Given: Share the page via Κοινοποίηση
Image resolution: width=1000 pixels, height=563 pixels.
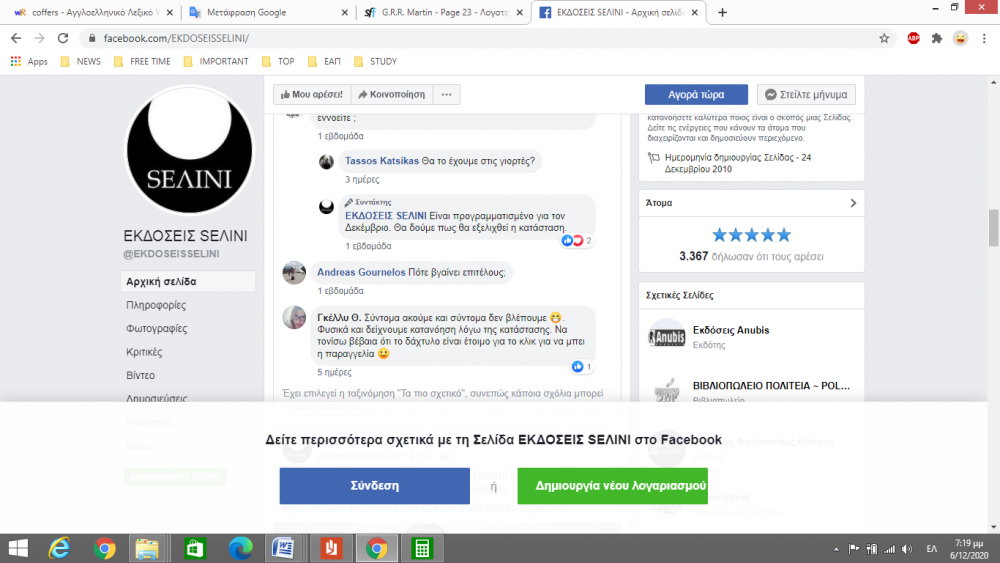Looking at the screenshot, I should click(x=392, y=94).
